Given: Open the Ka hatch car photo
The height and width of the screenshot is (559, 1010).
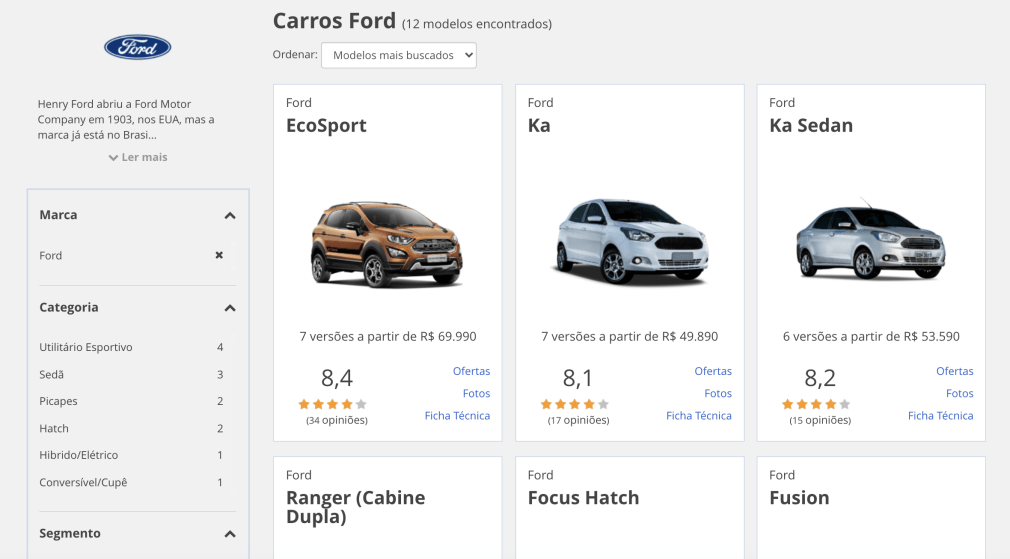Looking at the screenshot, I should (x=629, y=241).
